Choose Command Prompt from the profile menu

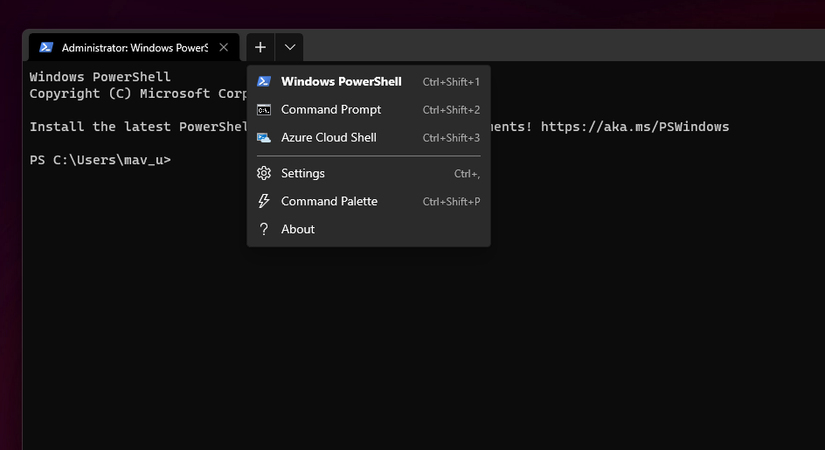[369, 109]
